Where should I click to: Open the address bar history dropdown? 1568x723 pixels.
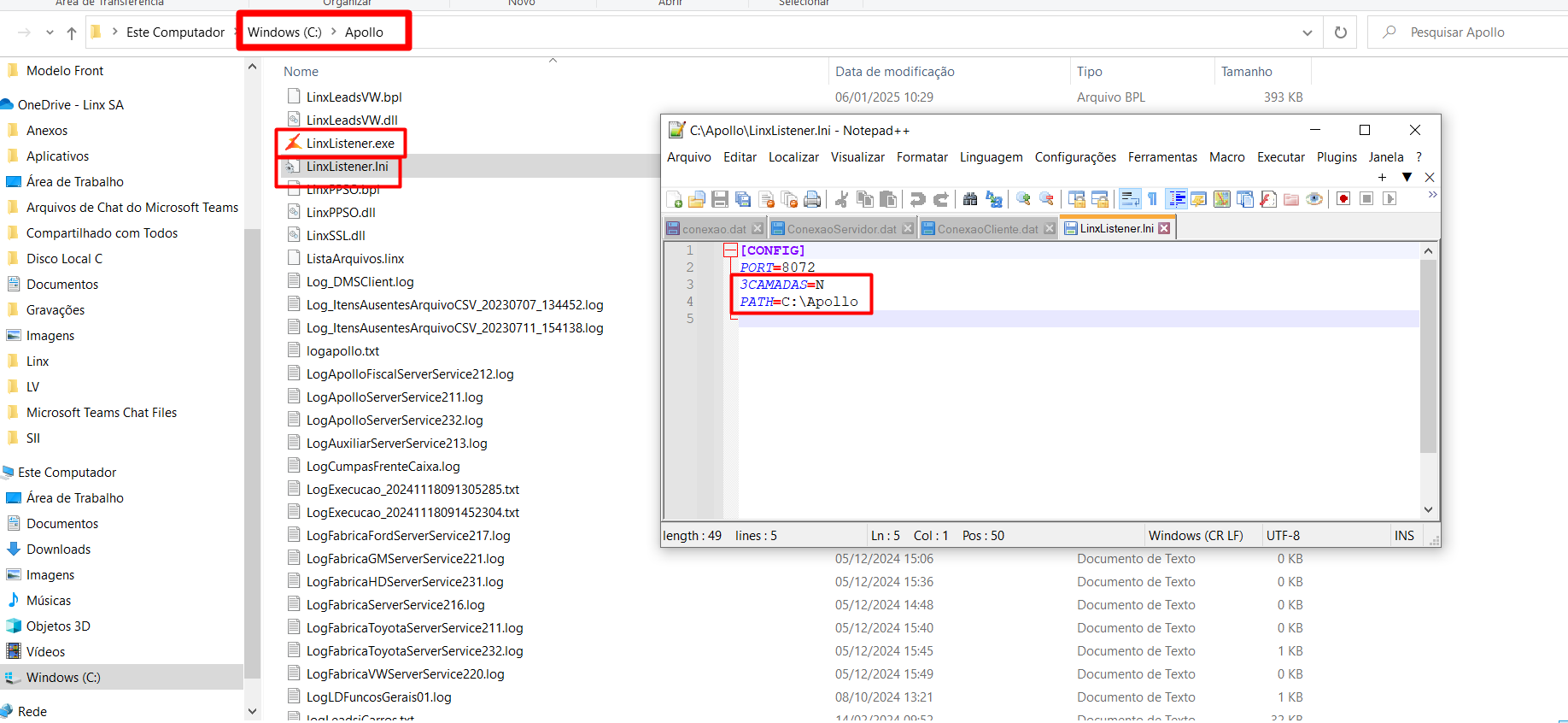point(1307,32)
